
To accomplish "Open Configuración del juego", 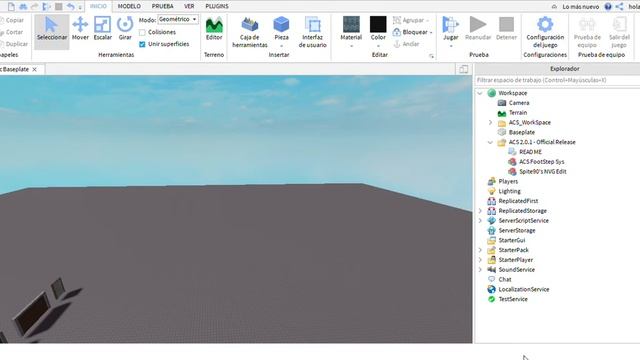I will coord(545,32).
